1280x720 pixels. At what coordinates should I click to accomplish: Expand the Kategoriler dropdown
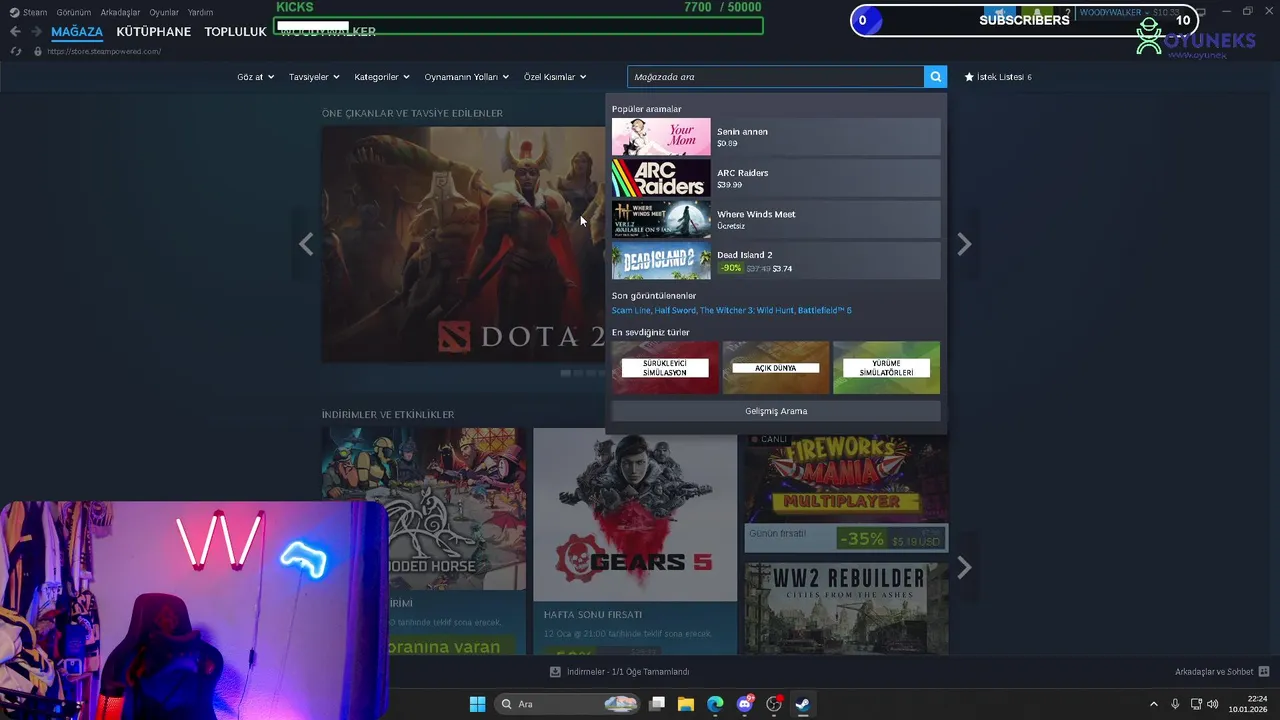click(382, 77)
